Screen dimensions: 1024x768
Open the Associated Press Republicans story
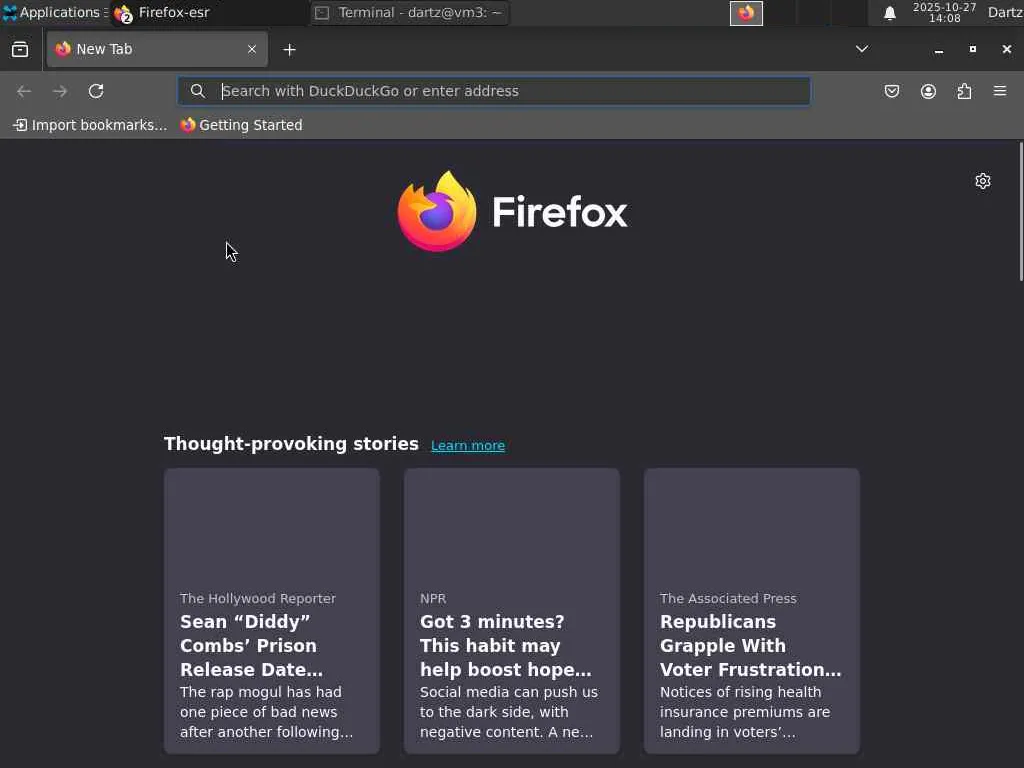pyautogui.click(x=752, y=611)
